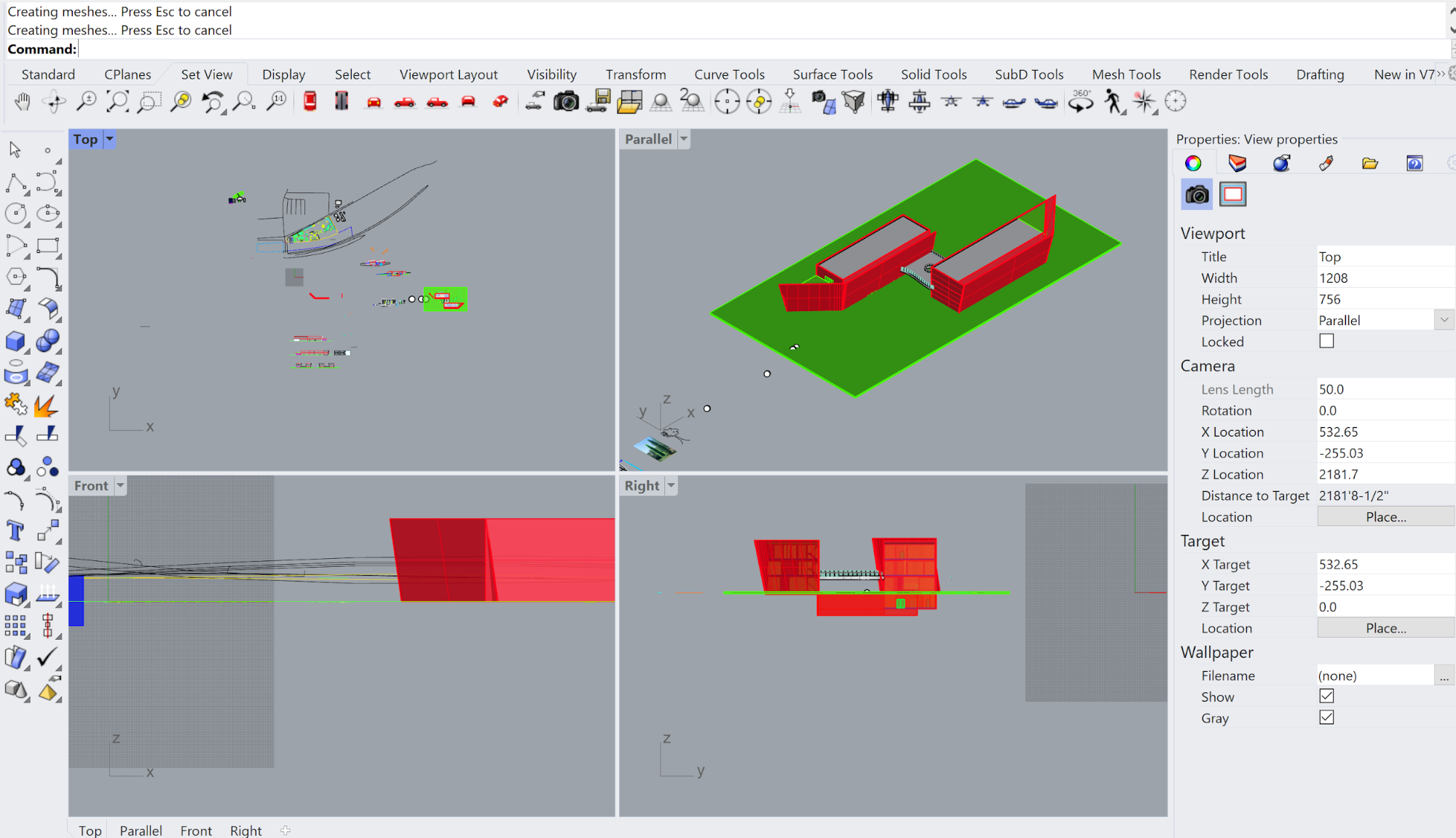Open the color wheel icon in Properties panel

click(1192, 162)
